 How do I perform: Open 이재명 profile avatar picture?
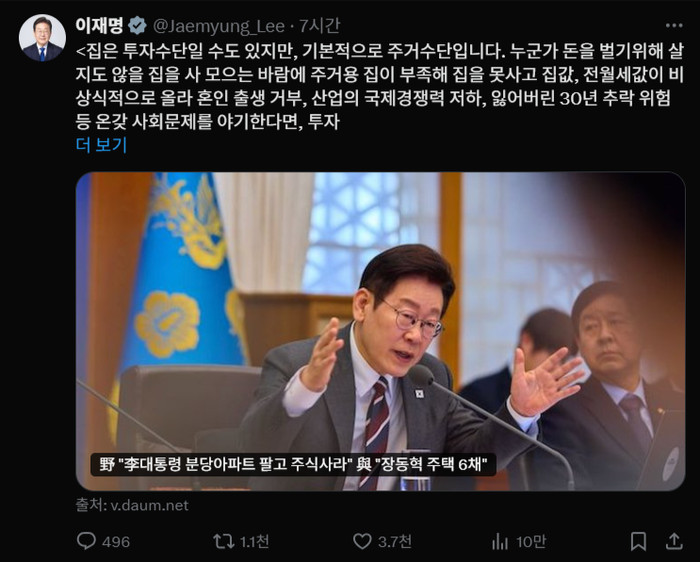coord(42,37)
